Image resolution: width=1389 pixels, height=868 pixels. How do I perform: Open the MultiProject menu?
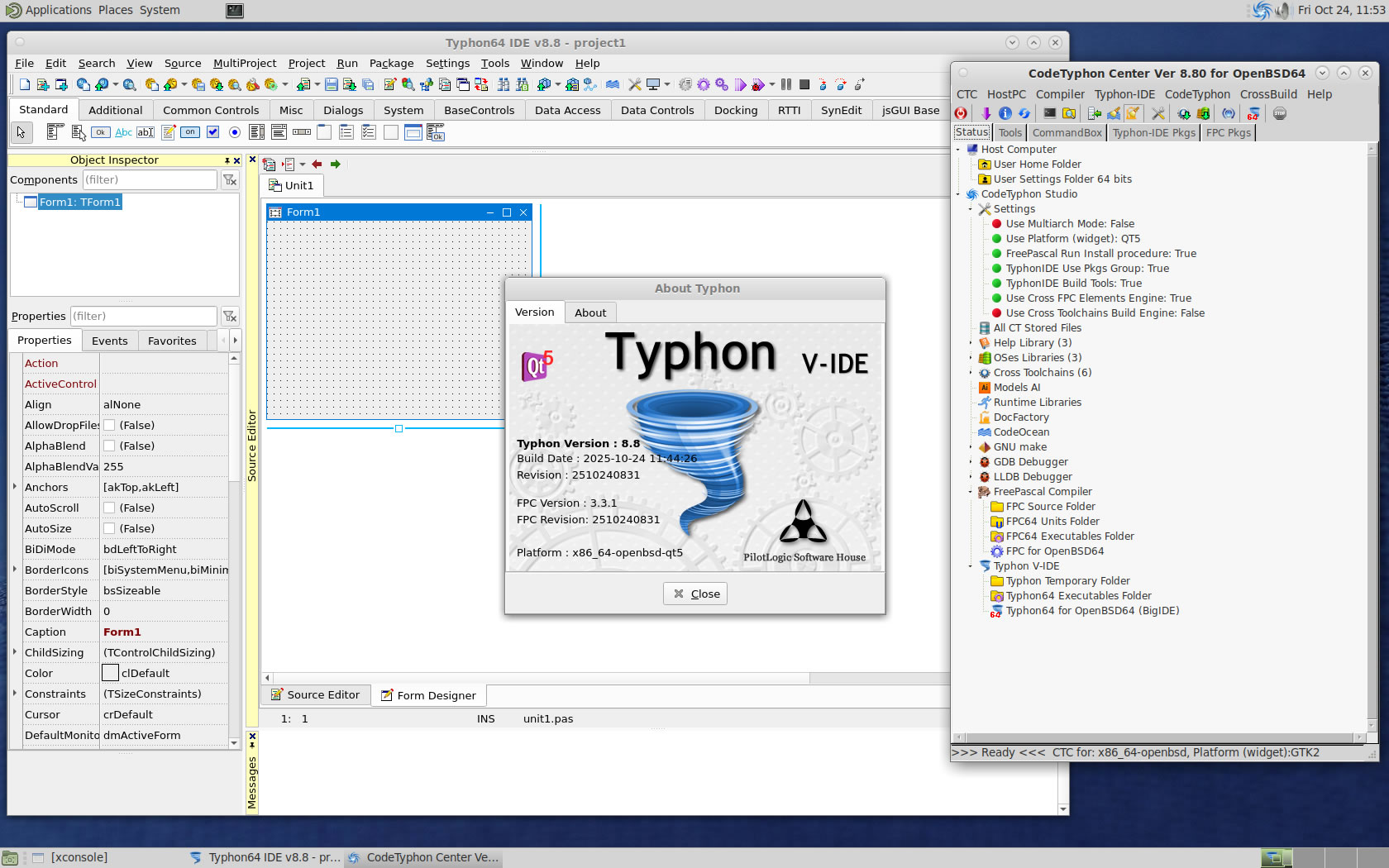244,63
